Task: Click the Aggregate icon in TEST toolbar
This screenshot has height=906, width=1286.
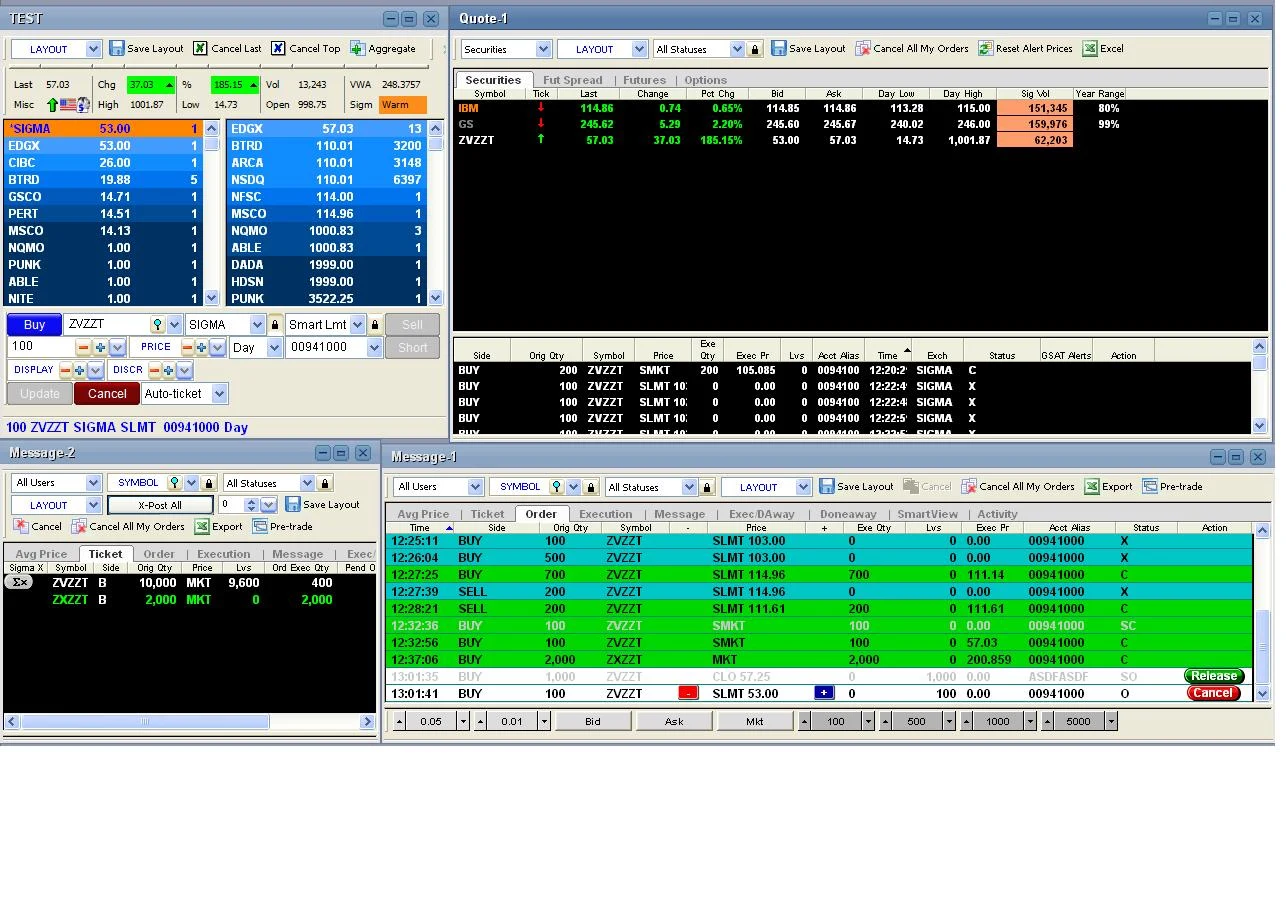Action: pos(357,48)
